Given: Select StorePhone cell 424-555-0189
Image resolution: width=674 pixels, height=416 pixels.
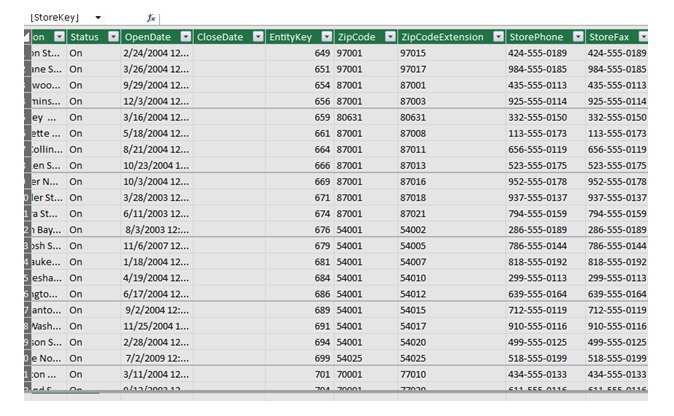Looking at the screenshot, I should coord(545,53).
